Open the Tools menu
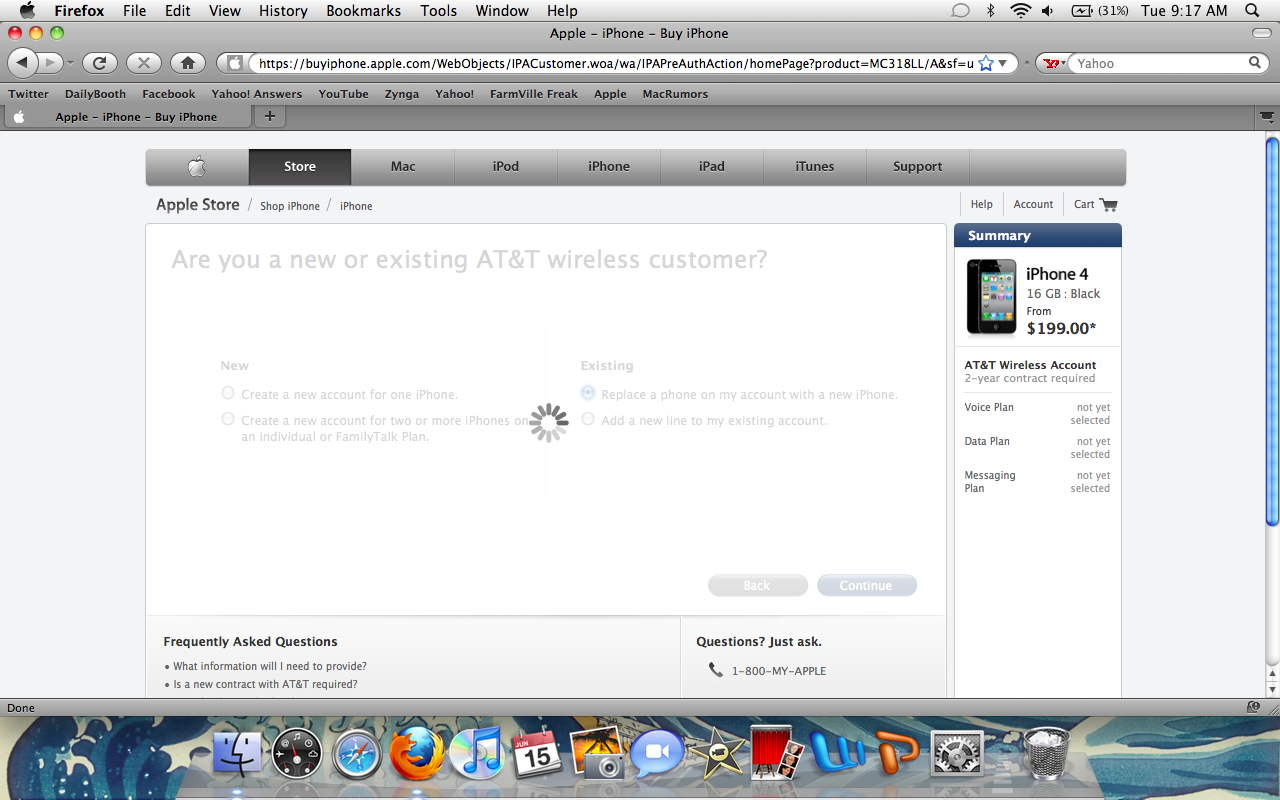This screenshot has width=1280, height=800. tap(438, 11)
